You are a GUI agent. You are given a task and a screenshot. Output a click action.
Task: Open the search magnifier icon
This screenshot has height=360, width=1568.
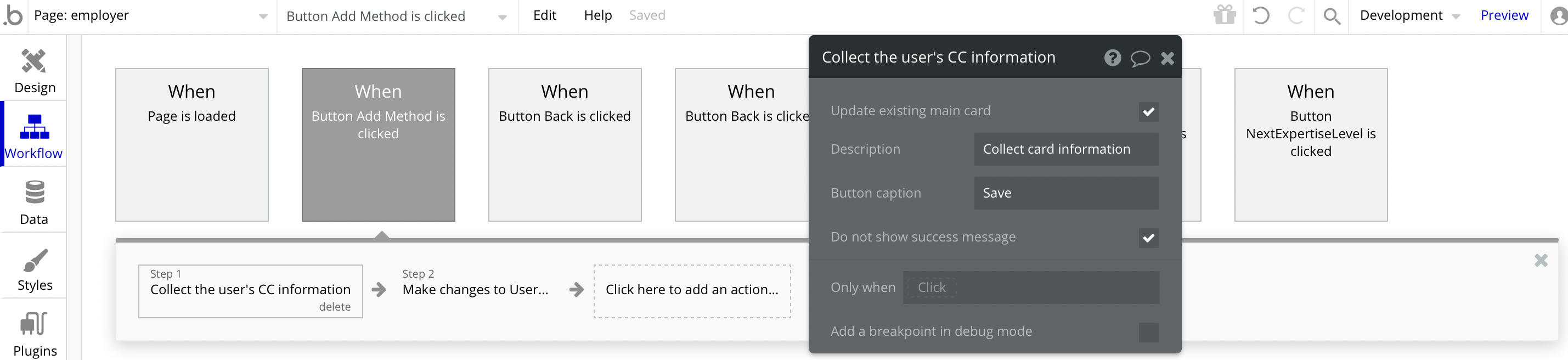click(1332, 16)
